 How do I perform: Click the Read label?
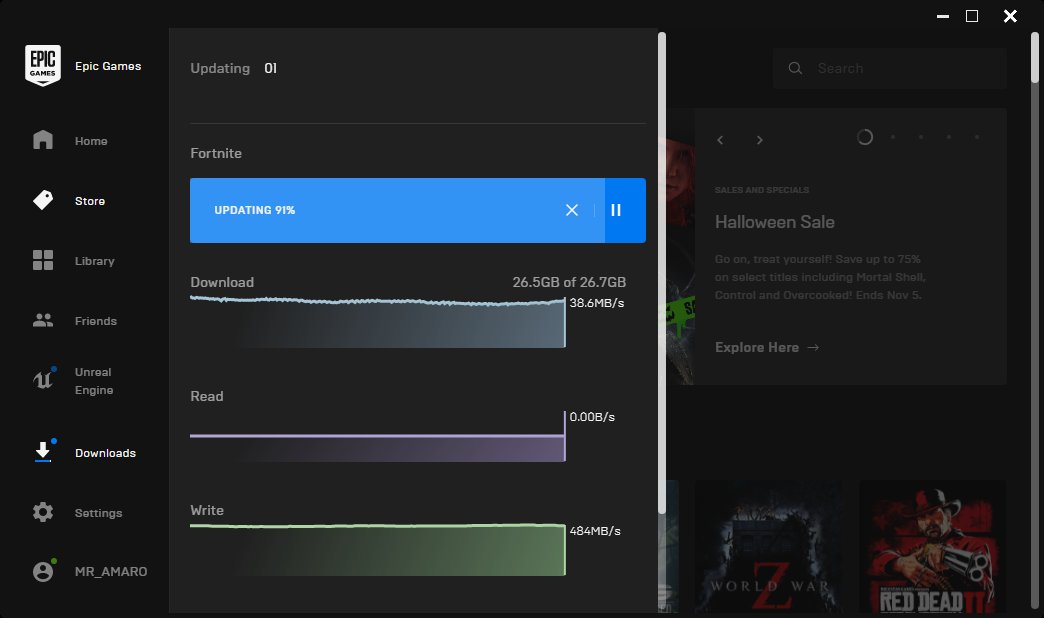click(x=206, y=396)
